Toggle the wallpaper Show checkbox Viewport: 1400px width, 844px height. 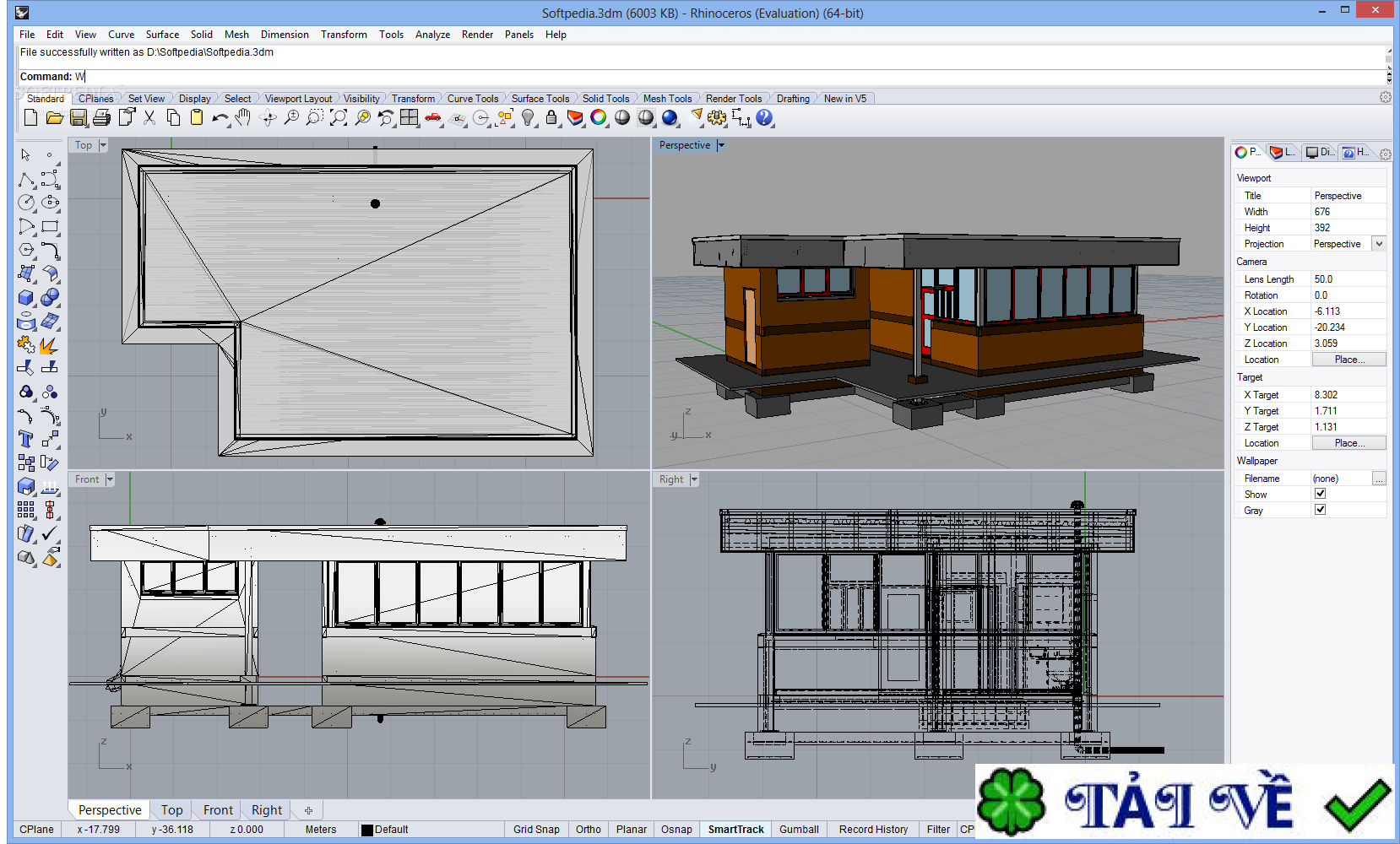coord(1320,494)
